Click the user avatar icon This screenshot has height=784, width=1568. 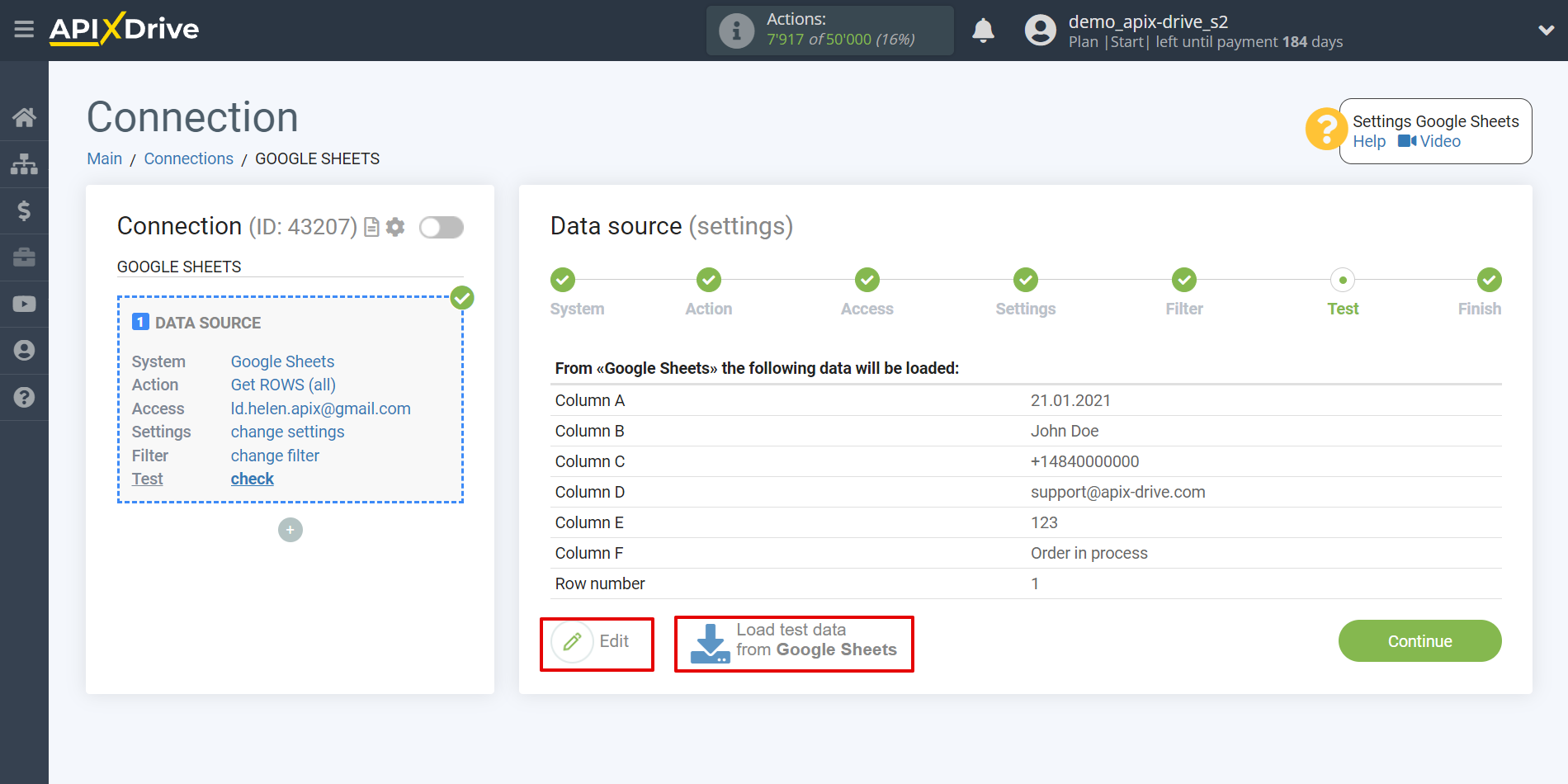tap(1040, 31)
